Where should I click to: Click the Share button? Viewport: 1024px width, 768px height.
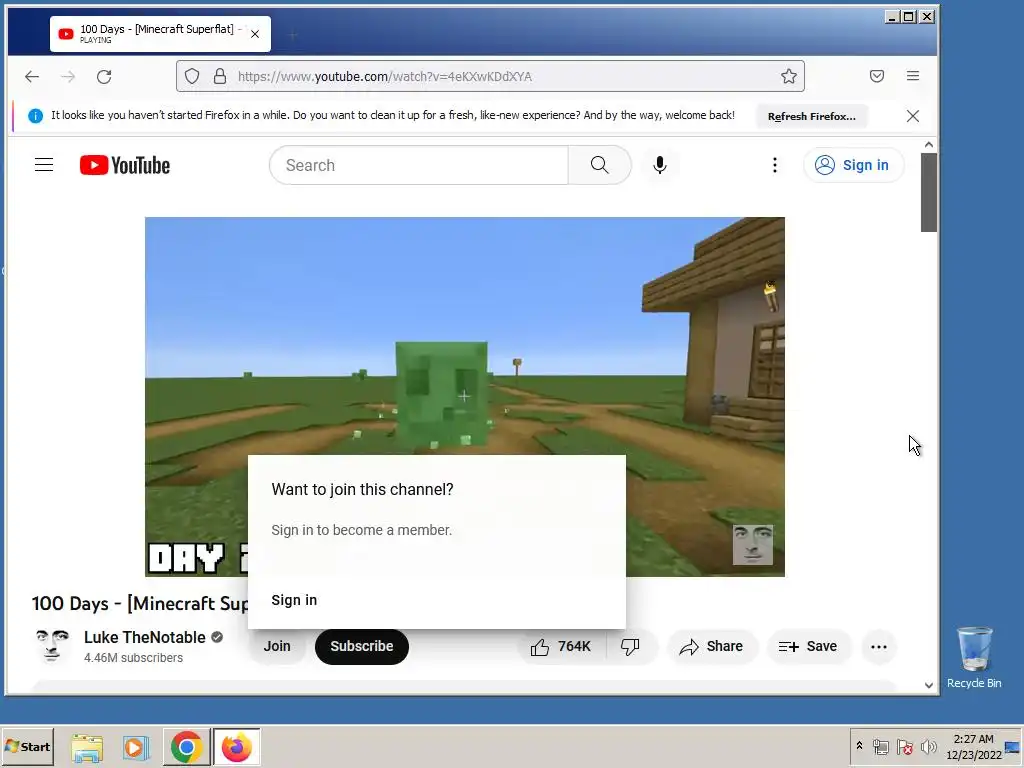coord(711,647)
